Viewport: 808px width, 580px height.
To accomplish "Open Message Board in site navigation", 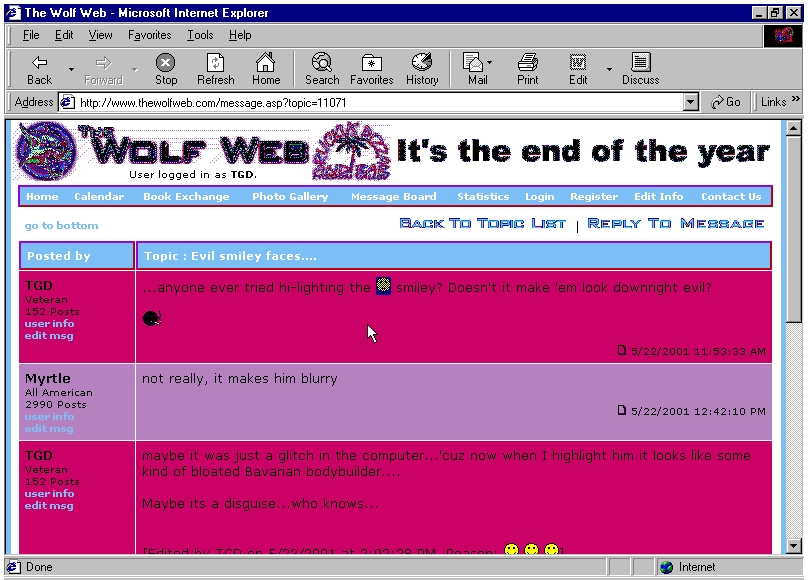I will 393,197.
